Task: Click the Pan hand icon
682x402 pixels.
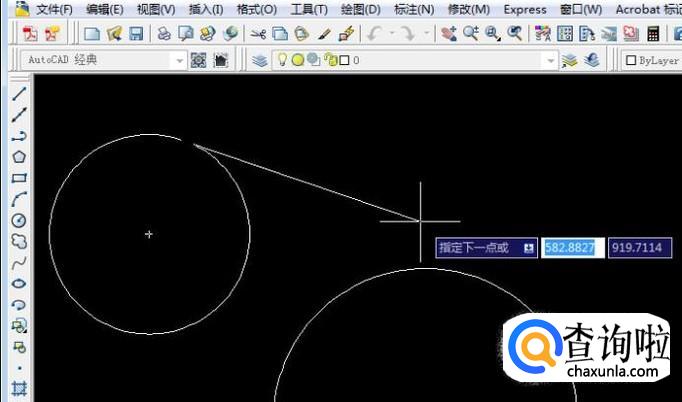Action: 448,34
